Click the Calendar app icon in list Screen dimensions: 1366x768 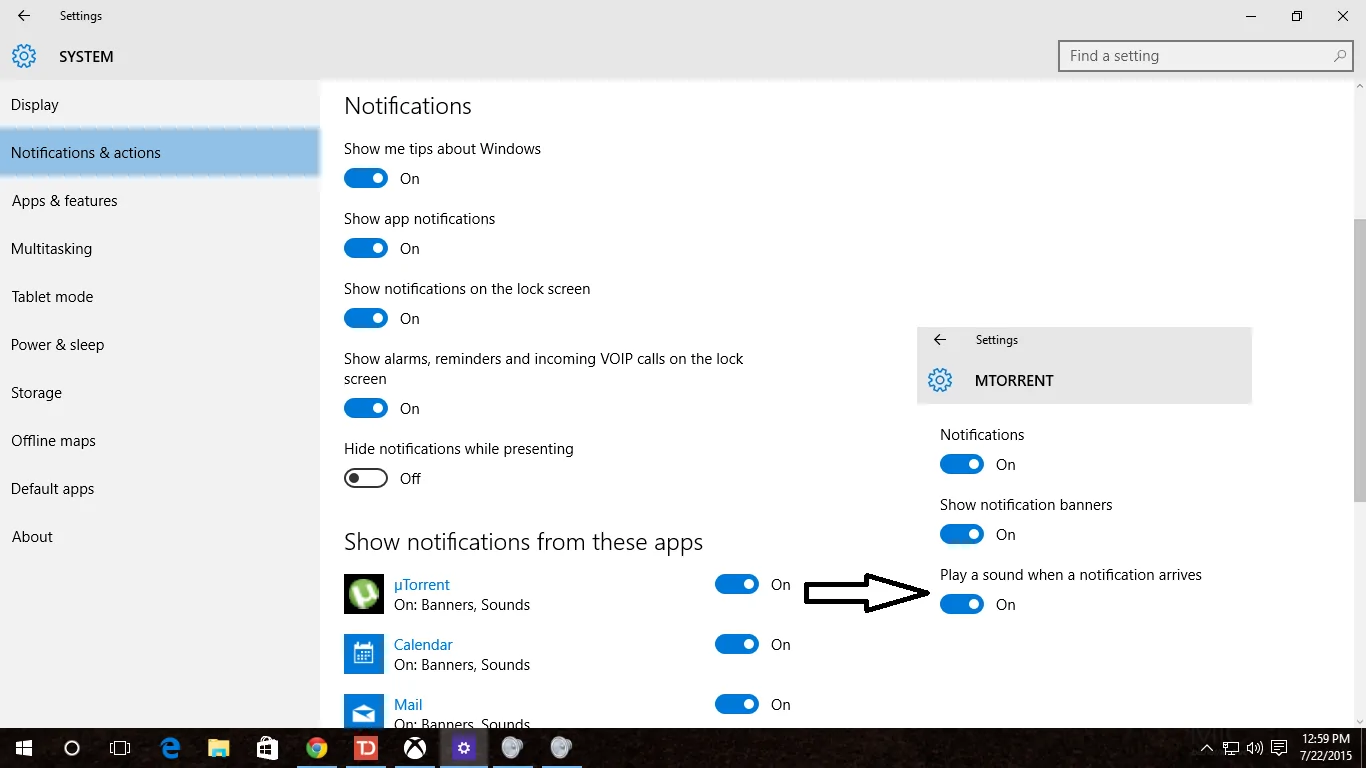(x=364, y=654)
